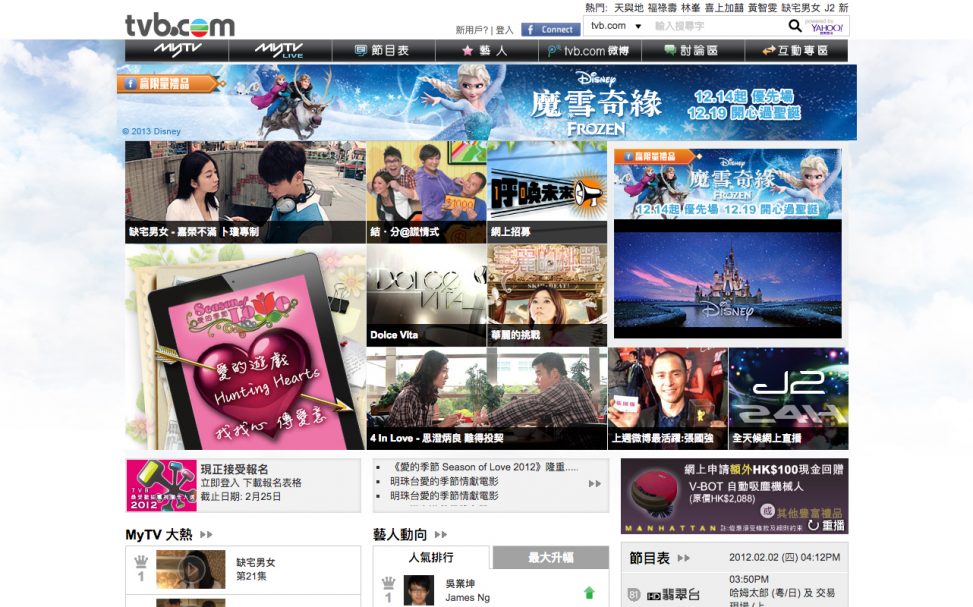973x607 pixels.
Task: Click 現正接受報名 heading
Action: click(235, 469)
